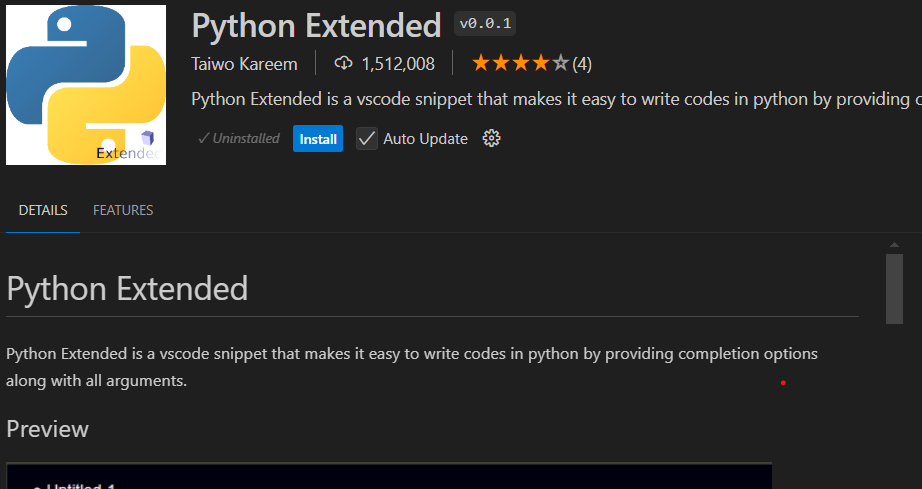The height and width of the screenshot is (489, 922).
Task: Click the Preview section heading
Action: coord(48,429)
